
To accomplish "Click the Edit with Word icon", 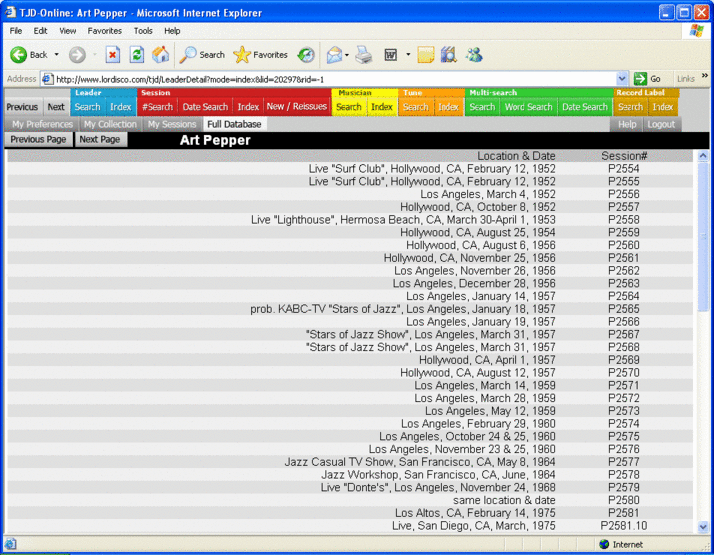I will point(391,55).
